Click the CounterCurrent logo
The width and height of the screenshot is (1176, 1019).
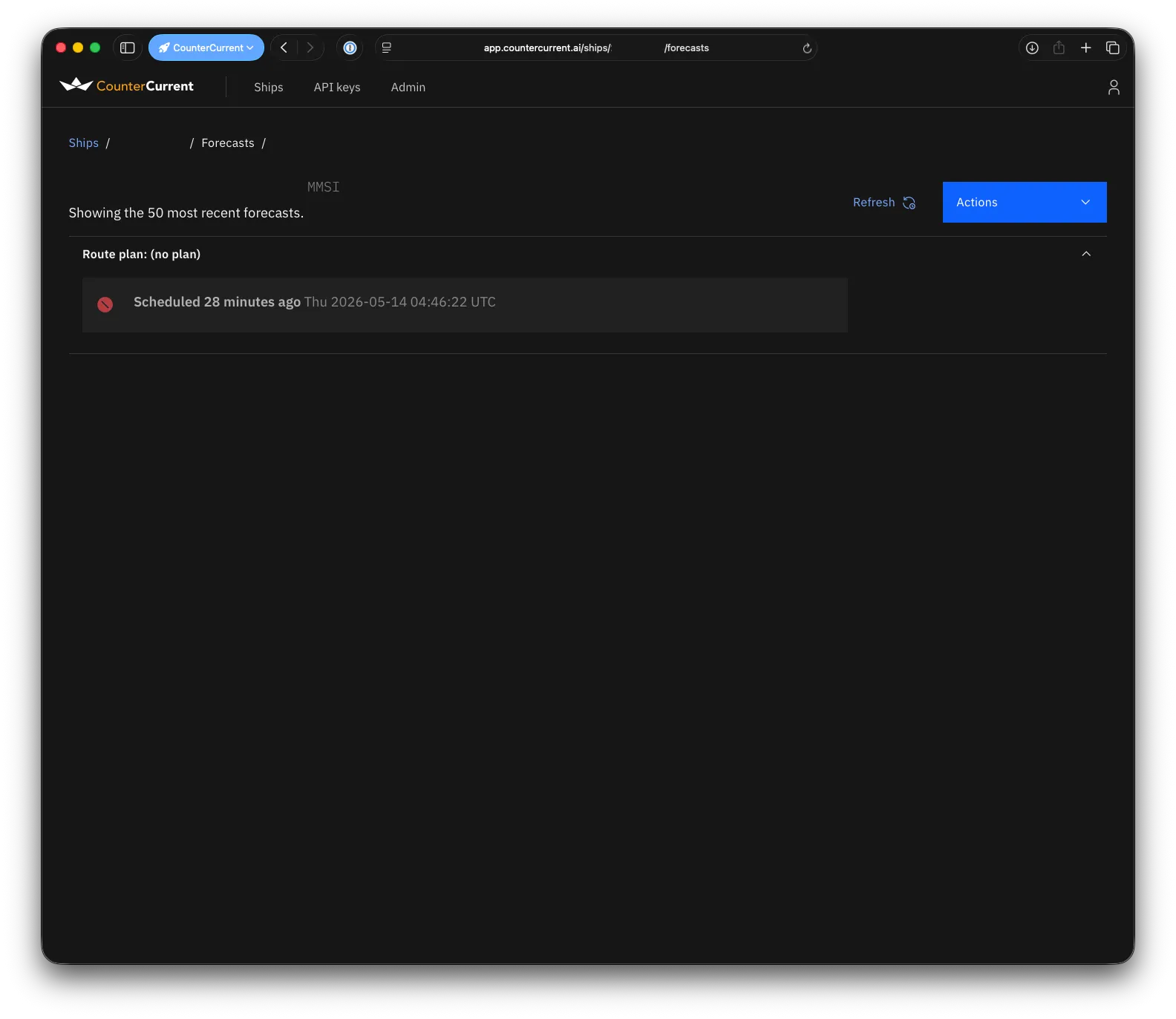pyautogui.click(x=126, y=85)
